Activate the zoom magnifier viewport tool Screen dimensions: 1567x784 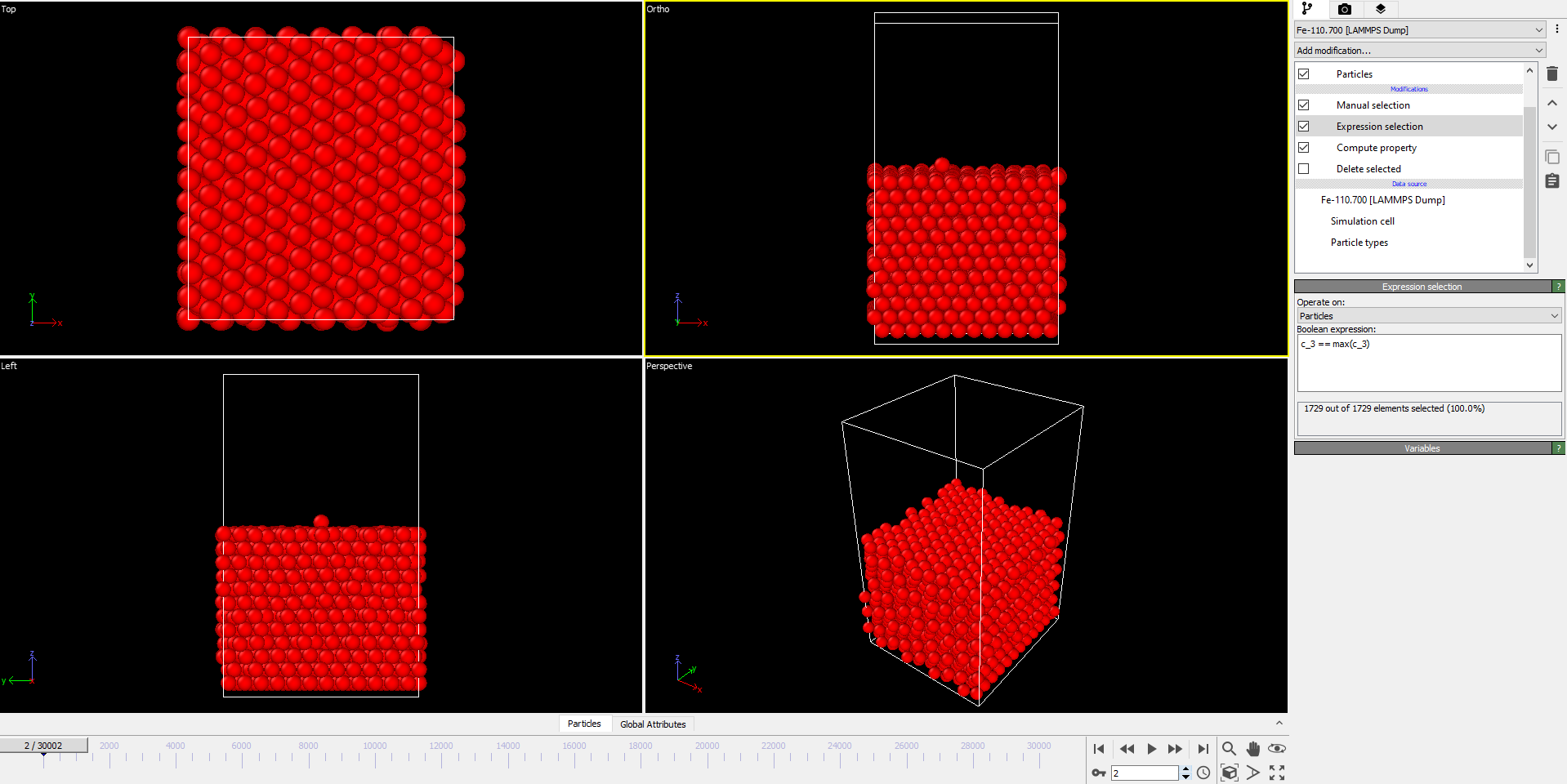1229,749
